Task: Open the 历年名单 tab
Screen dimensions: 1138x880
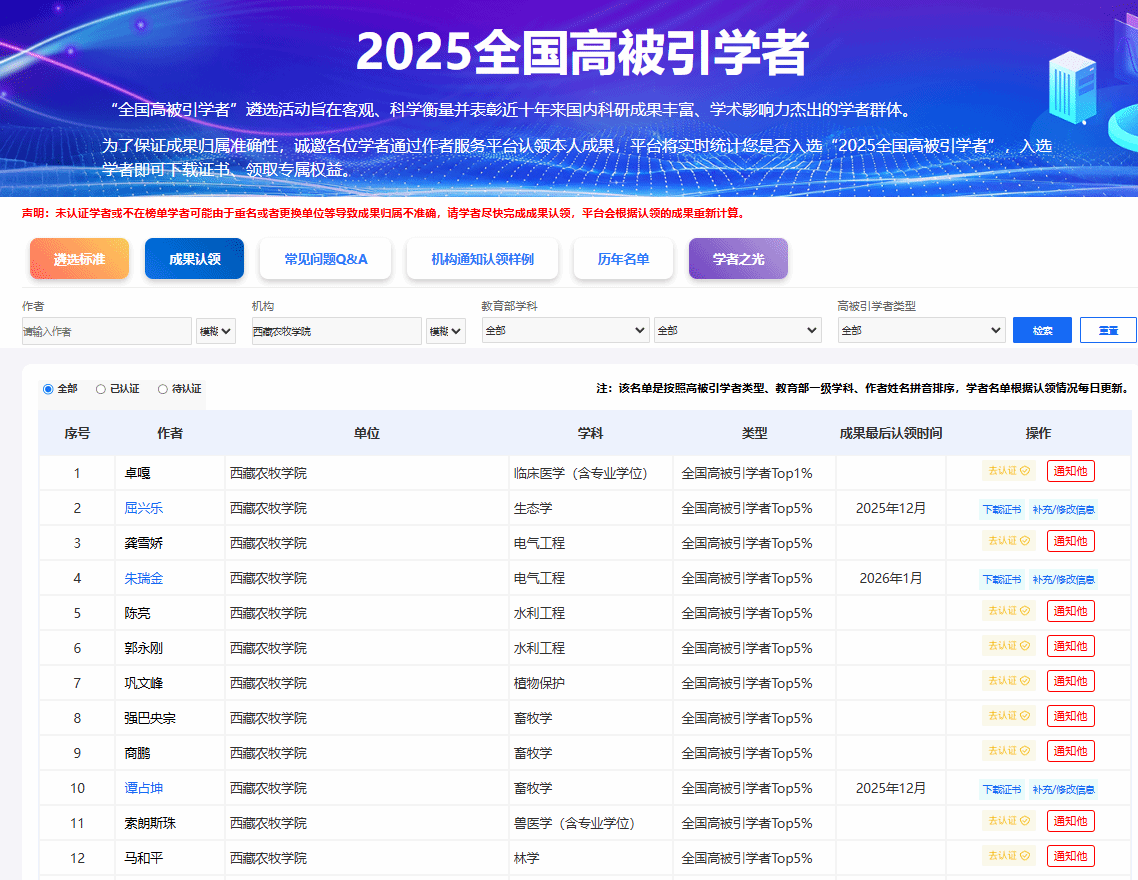Action: point(623,259)
